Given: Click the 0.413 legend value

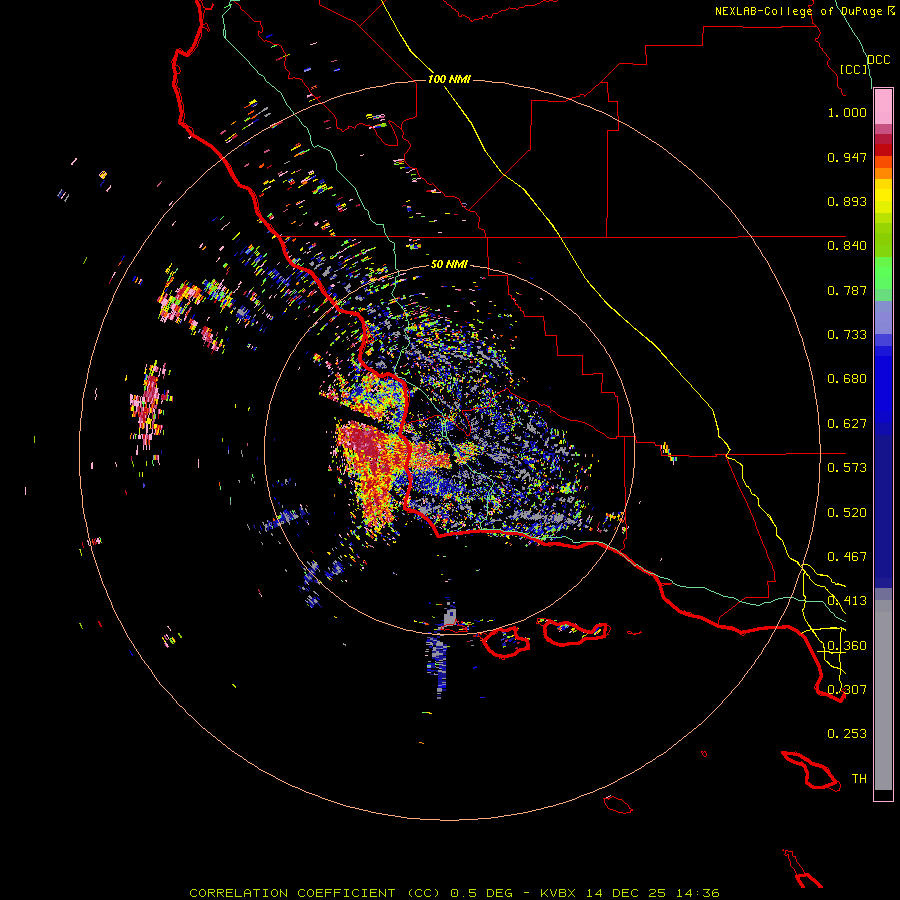Looking at the screenshot, I should click(847, 601).
